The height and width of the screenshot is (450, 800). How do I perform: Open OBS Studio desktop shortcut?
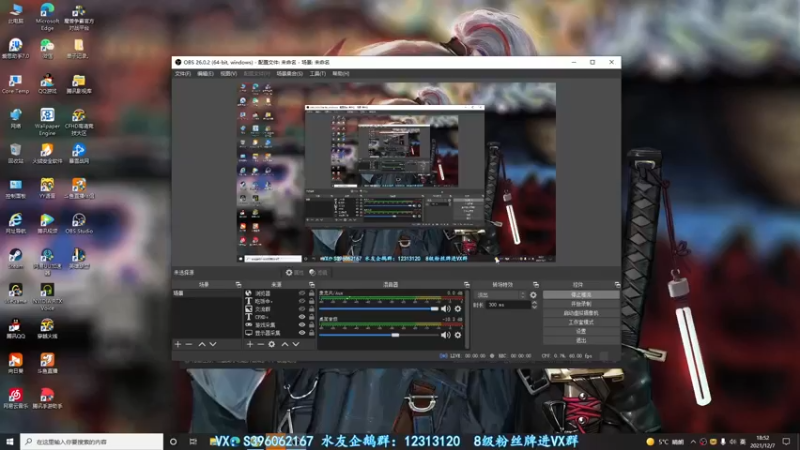[79, 223]
